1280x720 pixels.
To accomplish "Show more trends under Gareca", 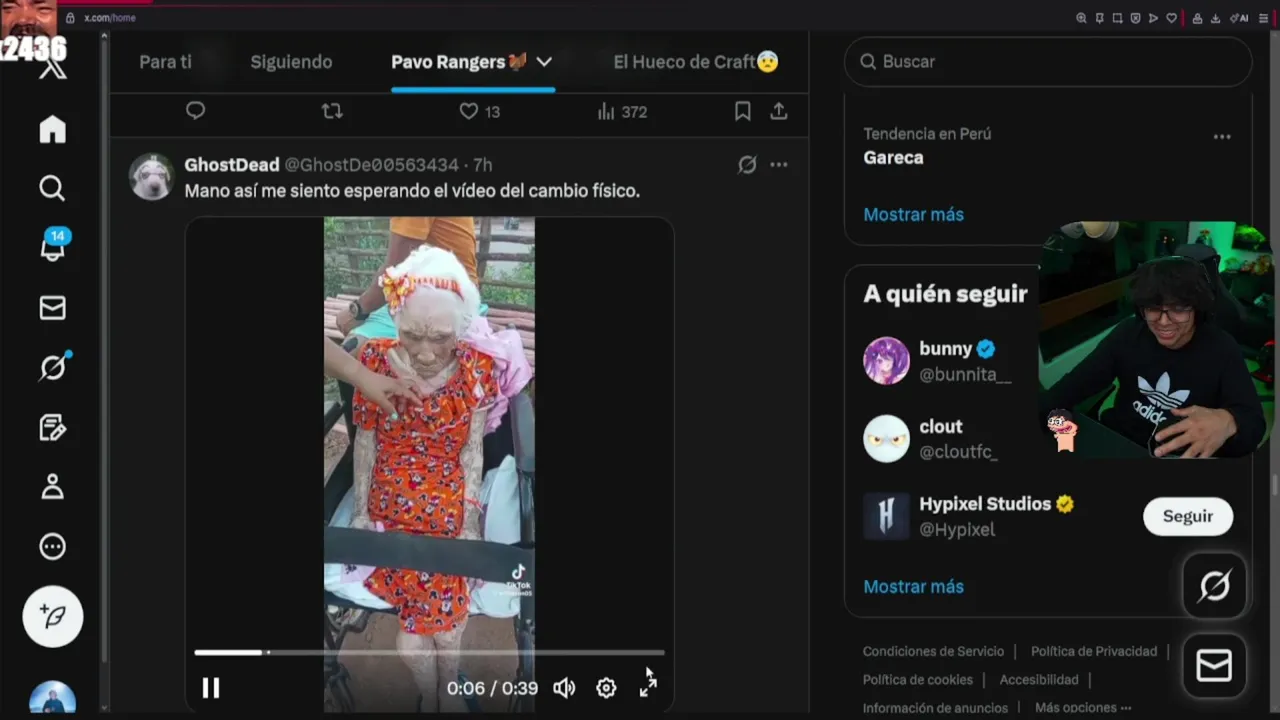I will tap(914, 215).
